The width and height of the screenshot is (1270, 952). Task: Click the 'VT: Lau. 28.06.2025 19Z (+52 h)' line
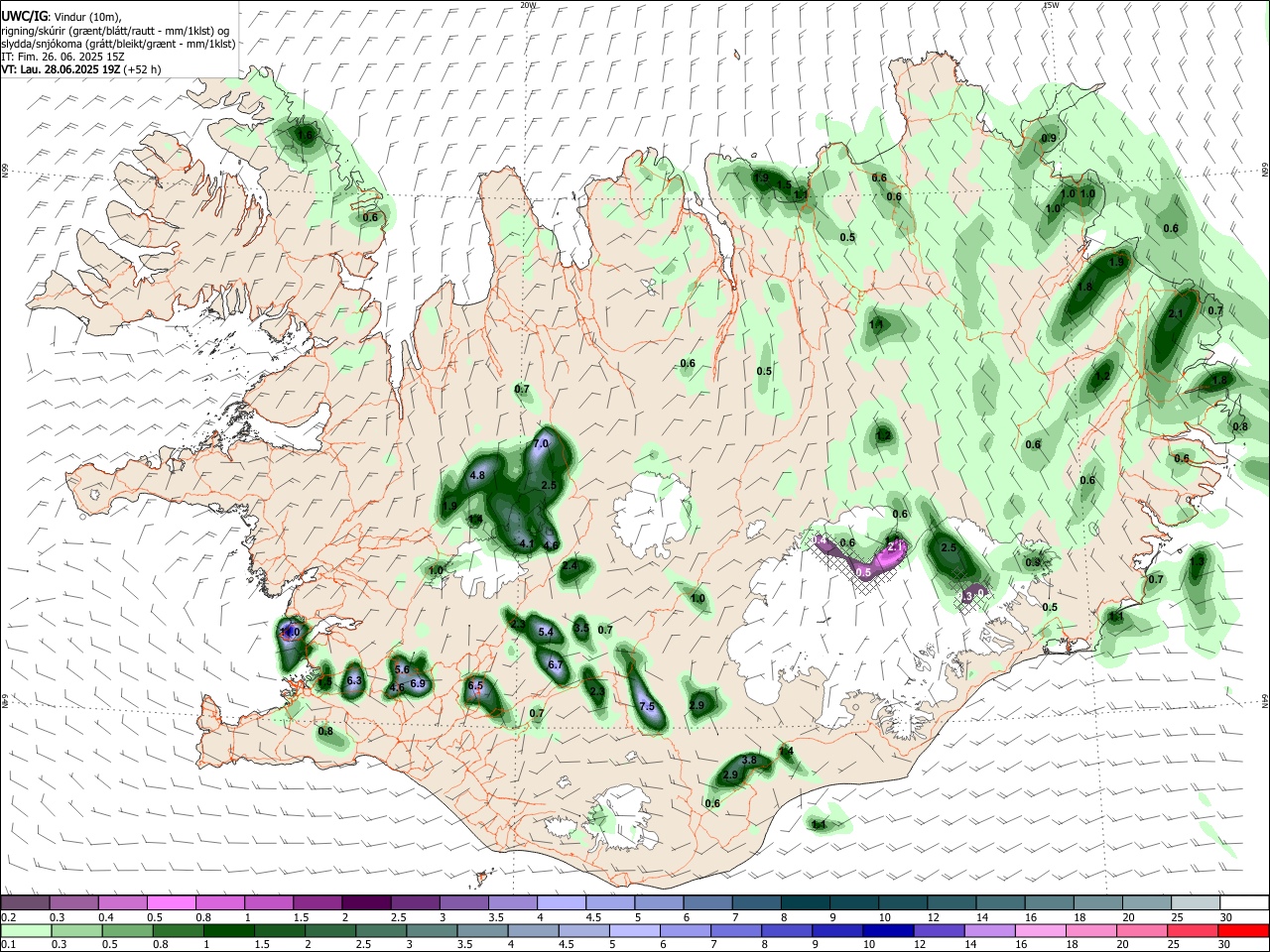[x=81, y=69]
